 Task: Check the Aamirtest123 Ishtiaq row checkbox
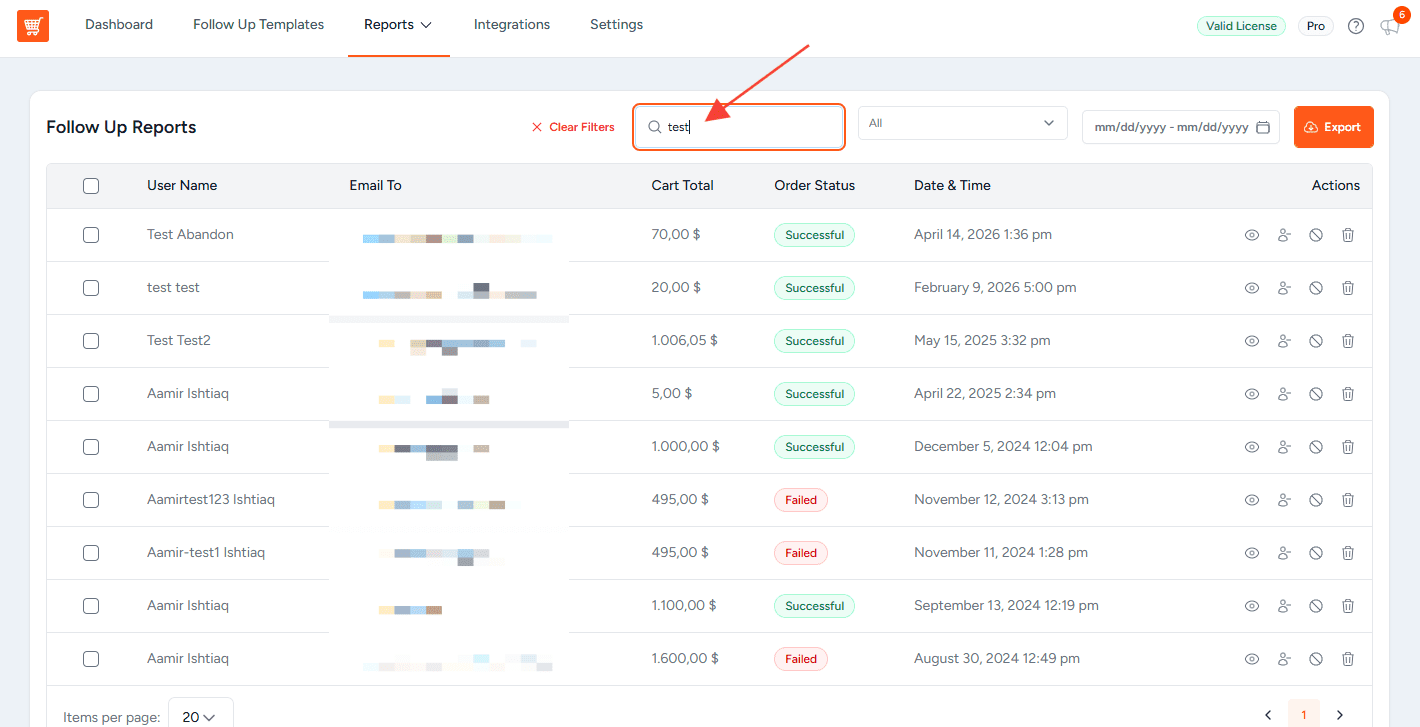pos(91,500)
